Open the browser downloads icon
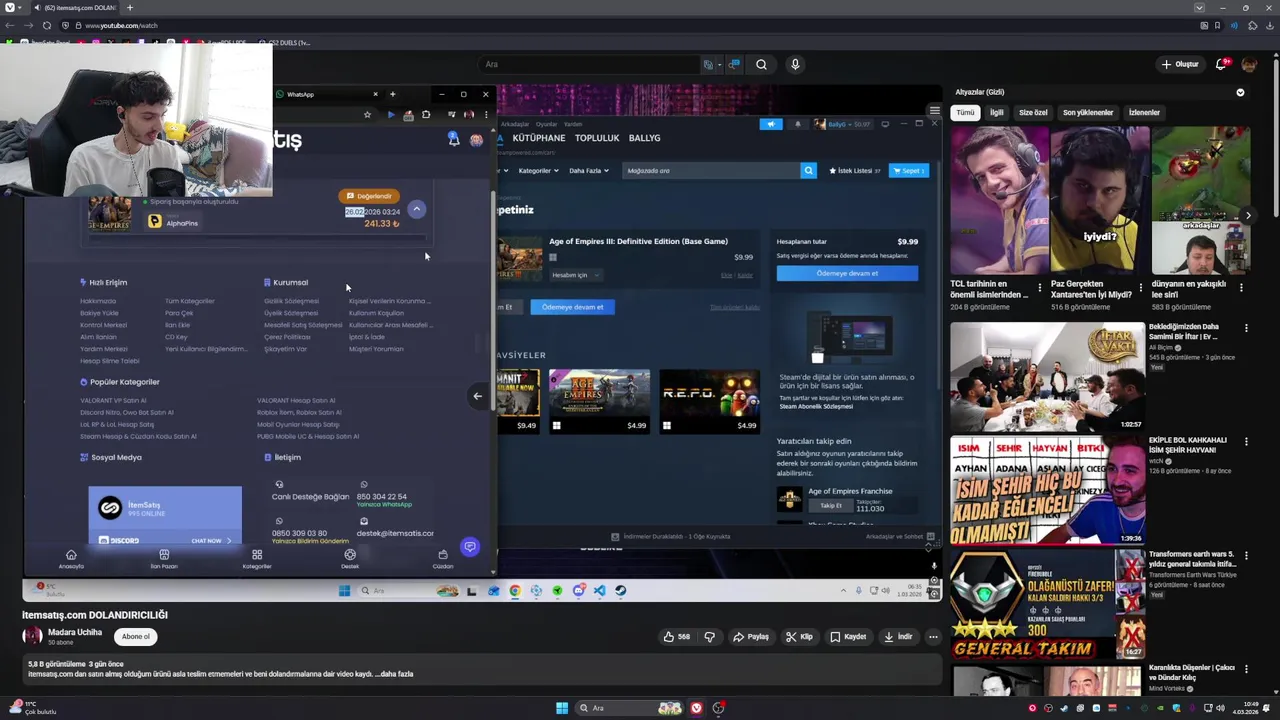1280x720 pixels. pyautogui.click(x=1269, y=25)
